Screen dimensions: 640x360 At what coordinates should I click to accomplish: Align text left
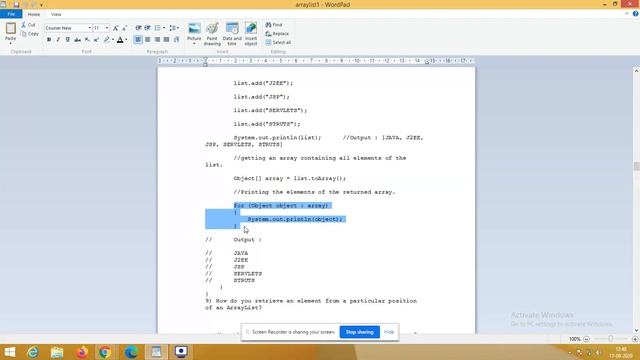click(138, 40)
